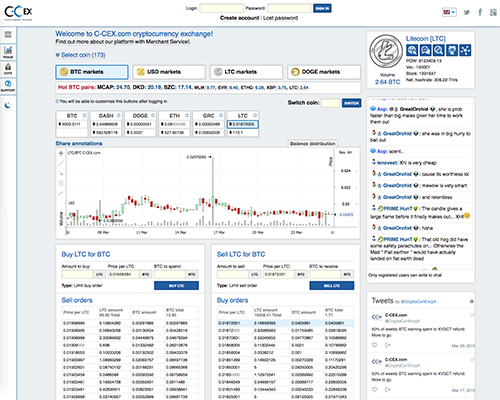
Task: Click the round icon on DASH box
Action: 119,115
